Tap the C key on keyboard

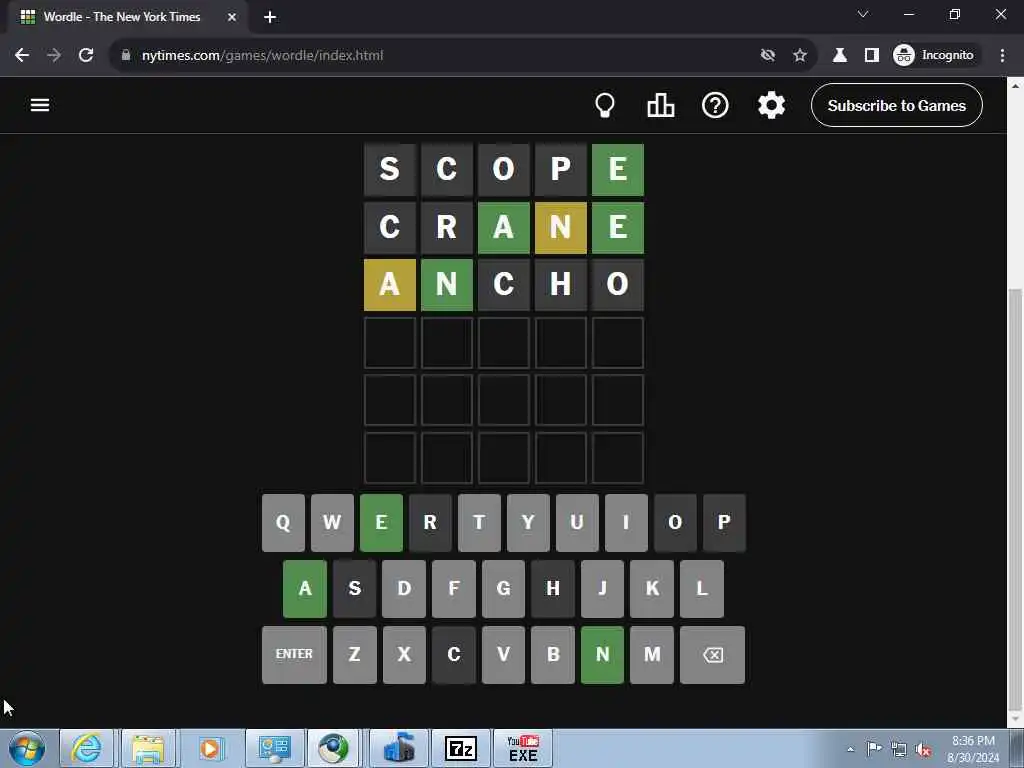point(454,654)
